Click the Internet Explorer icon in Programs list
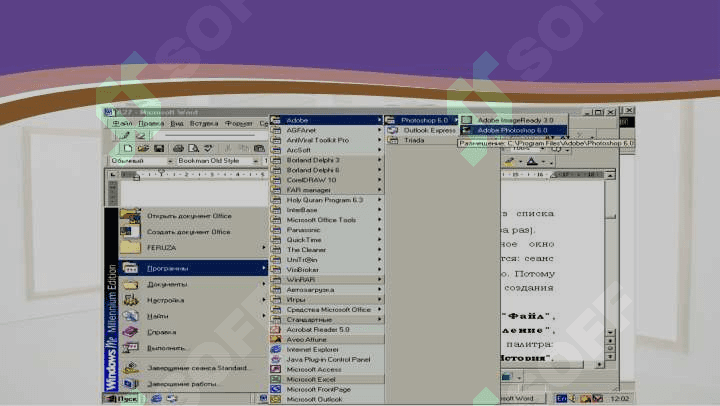The image size is (720, 406). (x=276, y=350)
